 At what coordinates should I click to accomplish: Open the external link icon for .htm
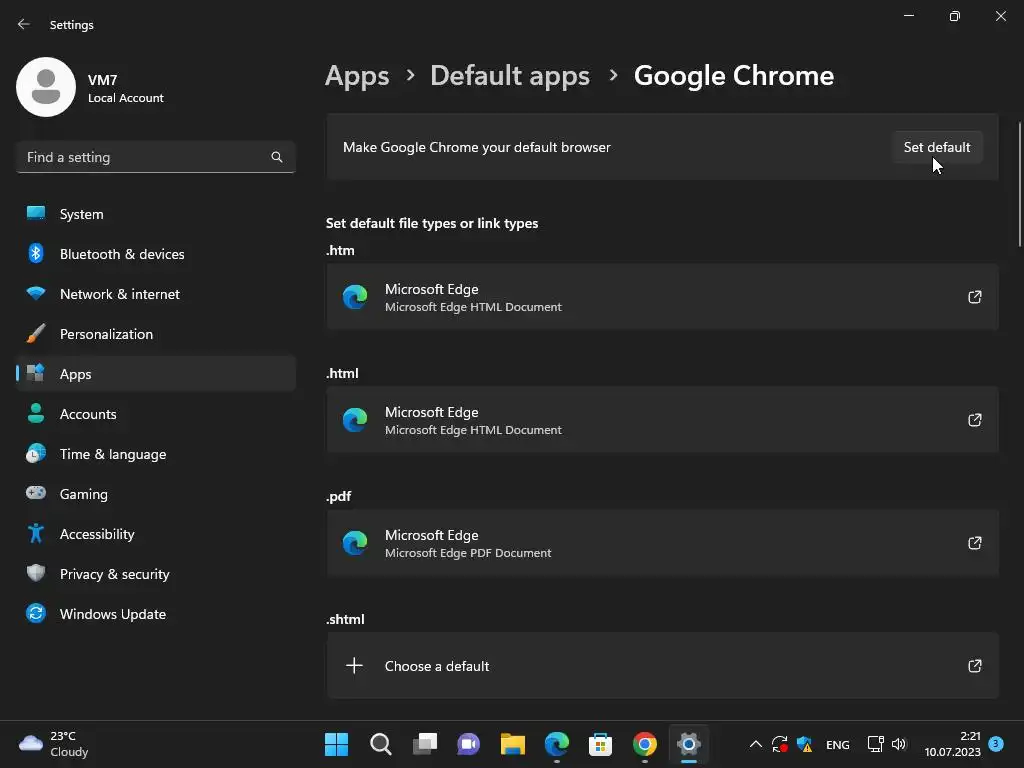(974, 297)
